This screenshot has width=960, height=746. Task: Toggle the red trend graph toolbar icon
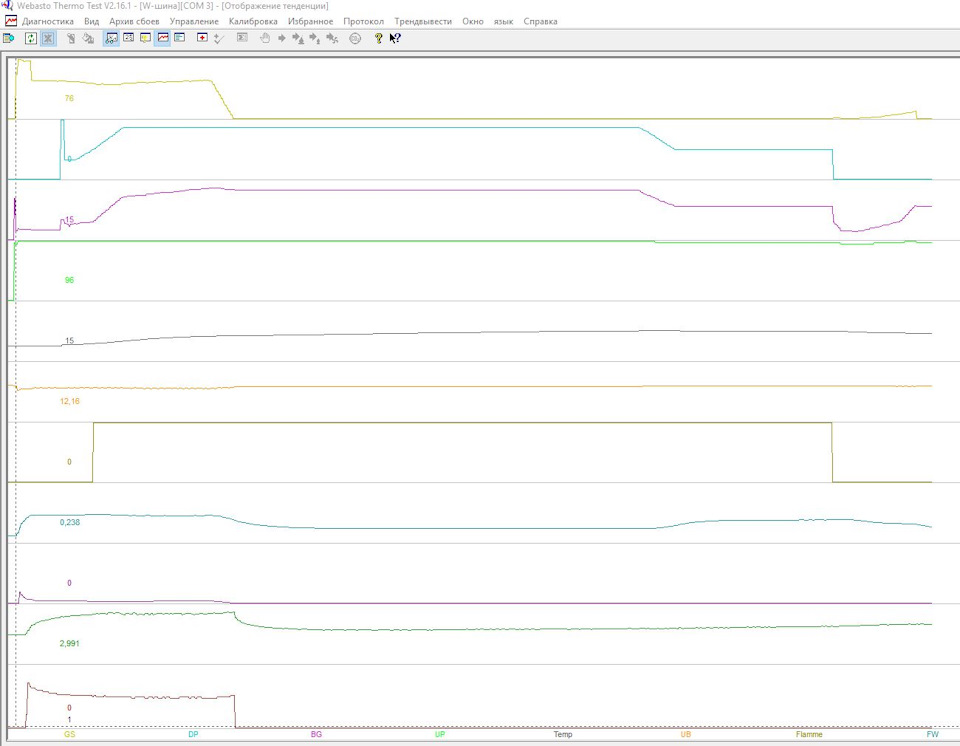point(162,38)
